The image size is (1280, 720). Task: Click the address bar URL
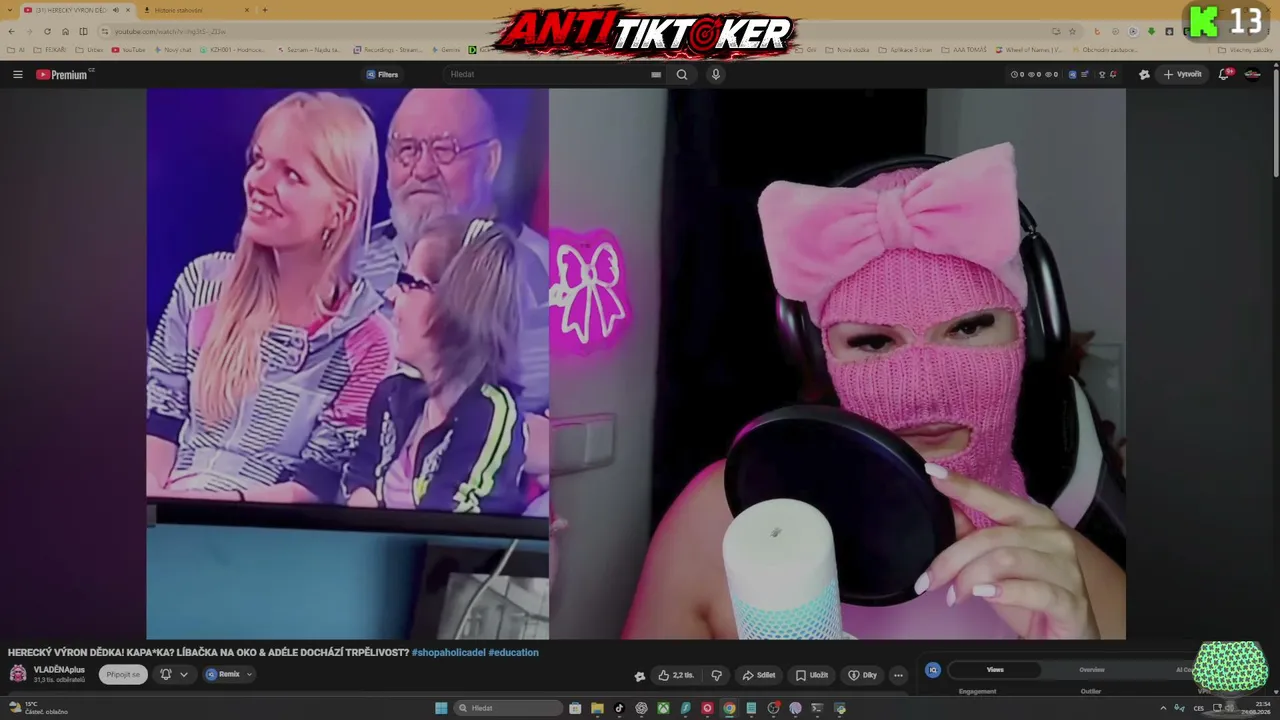click(170, 31)
